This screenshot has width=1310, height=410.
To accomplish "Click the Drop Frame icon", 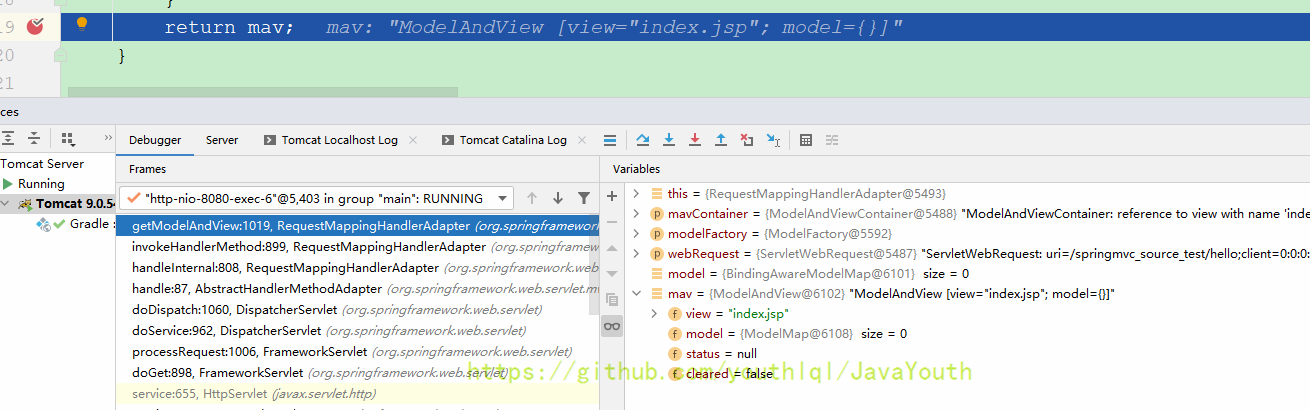I will pyautogui.click(x=747, y=140).
